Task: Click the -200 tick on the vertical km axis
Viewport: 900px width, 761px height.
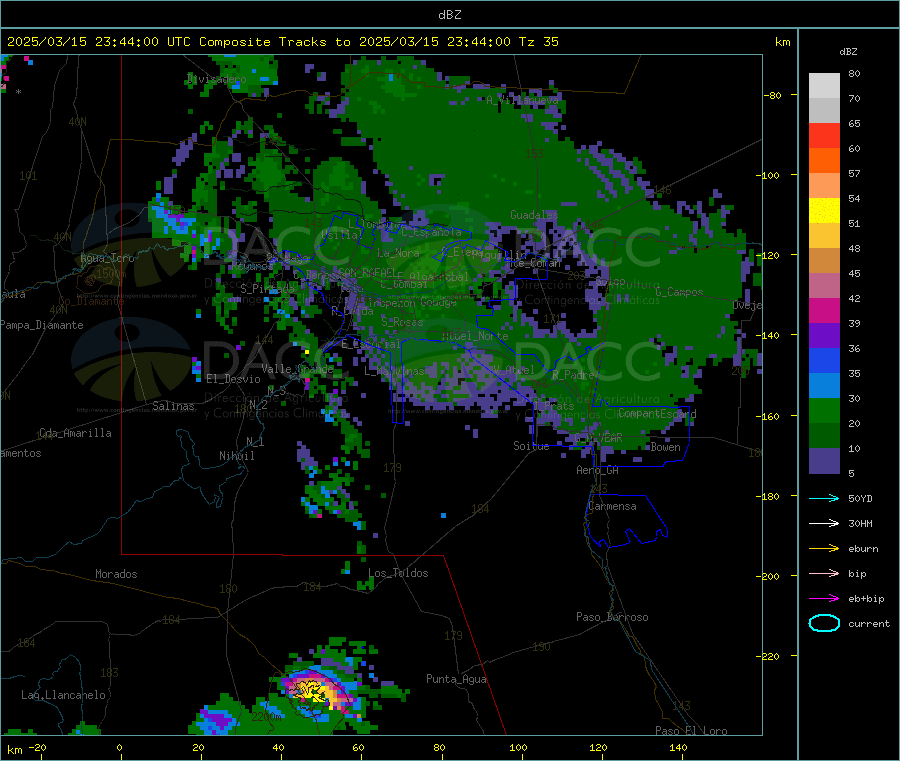Action: point(767,576)
